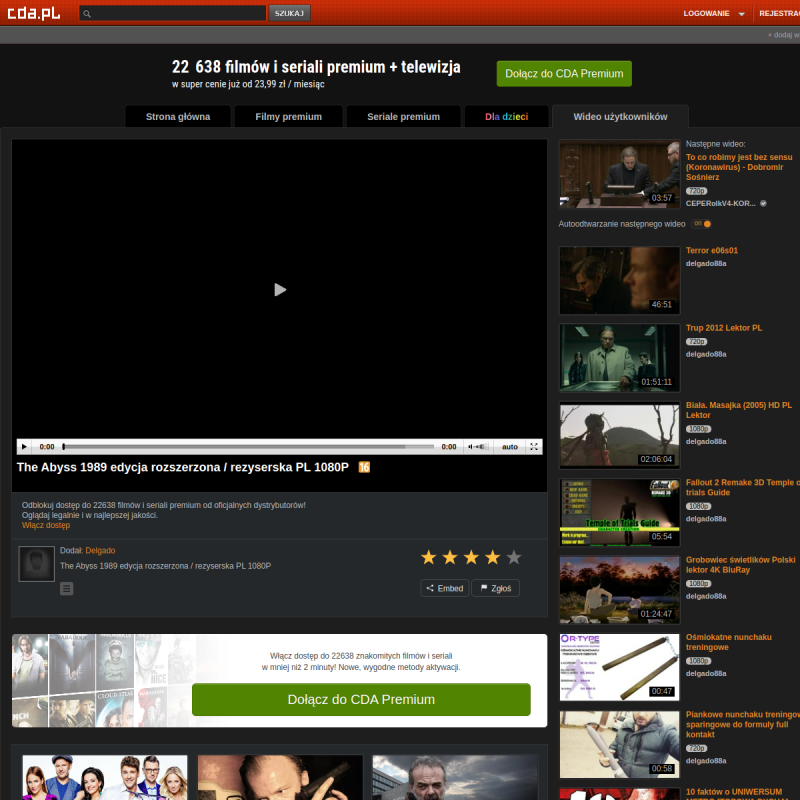
Task: Open uploader Delgado profile link
Action: tap(101, 551)
